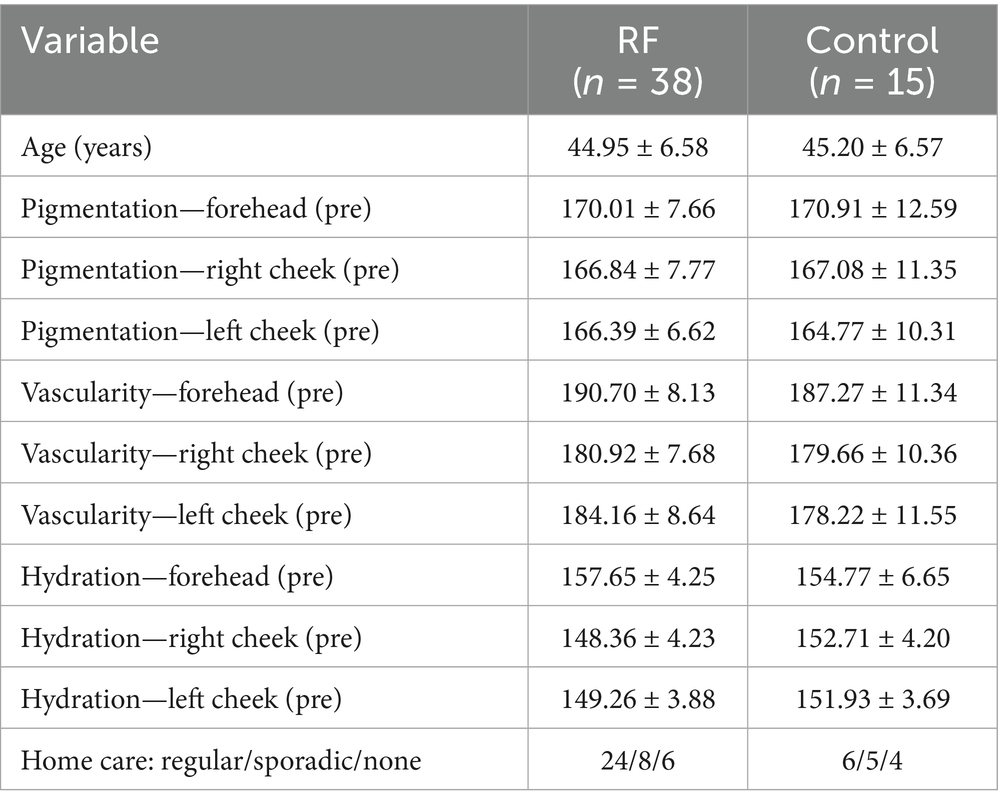998x808 pixels.
Task: Select the value 170.91 ± 12.59
Action: tap(872, 210)
